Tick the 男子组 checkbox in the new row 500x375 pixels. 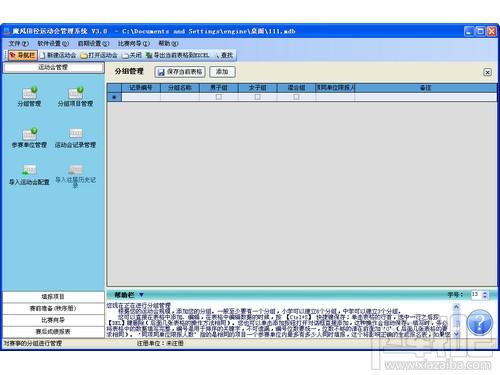click(x=219, y=97)
